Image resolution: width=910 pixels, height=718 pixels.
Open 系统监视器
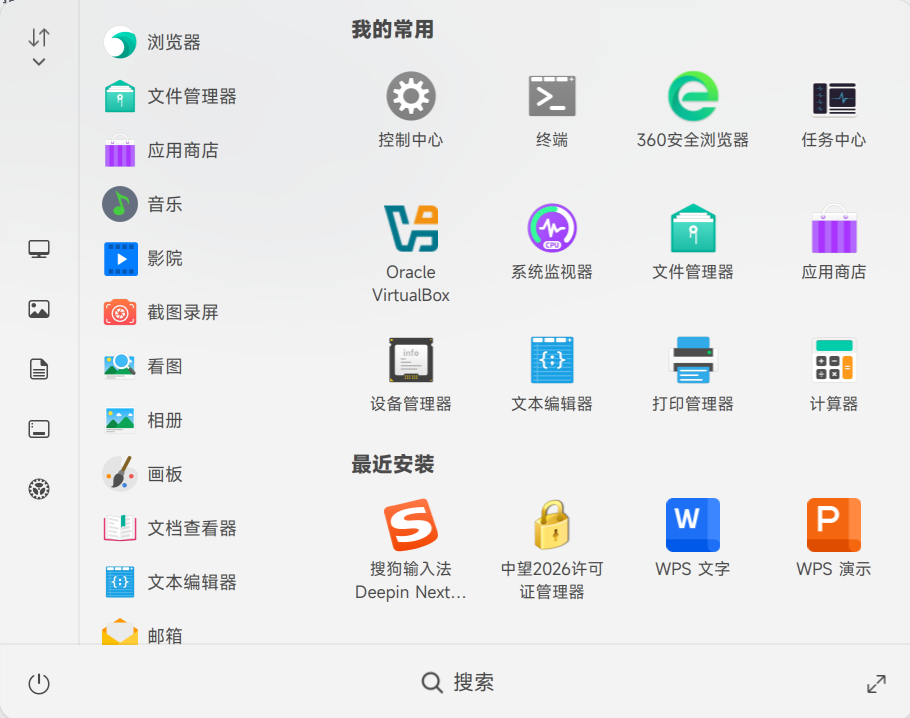[x=552, y=241]
